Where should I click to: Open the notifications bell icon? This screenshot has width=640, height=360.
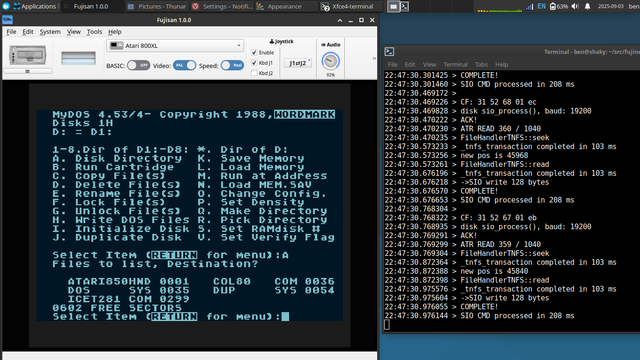pos(587,6)
